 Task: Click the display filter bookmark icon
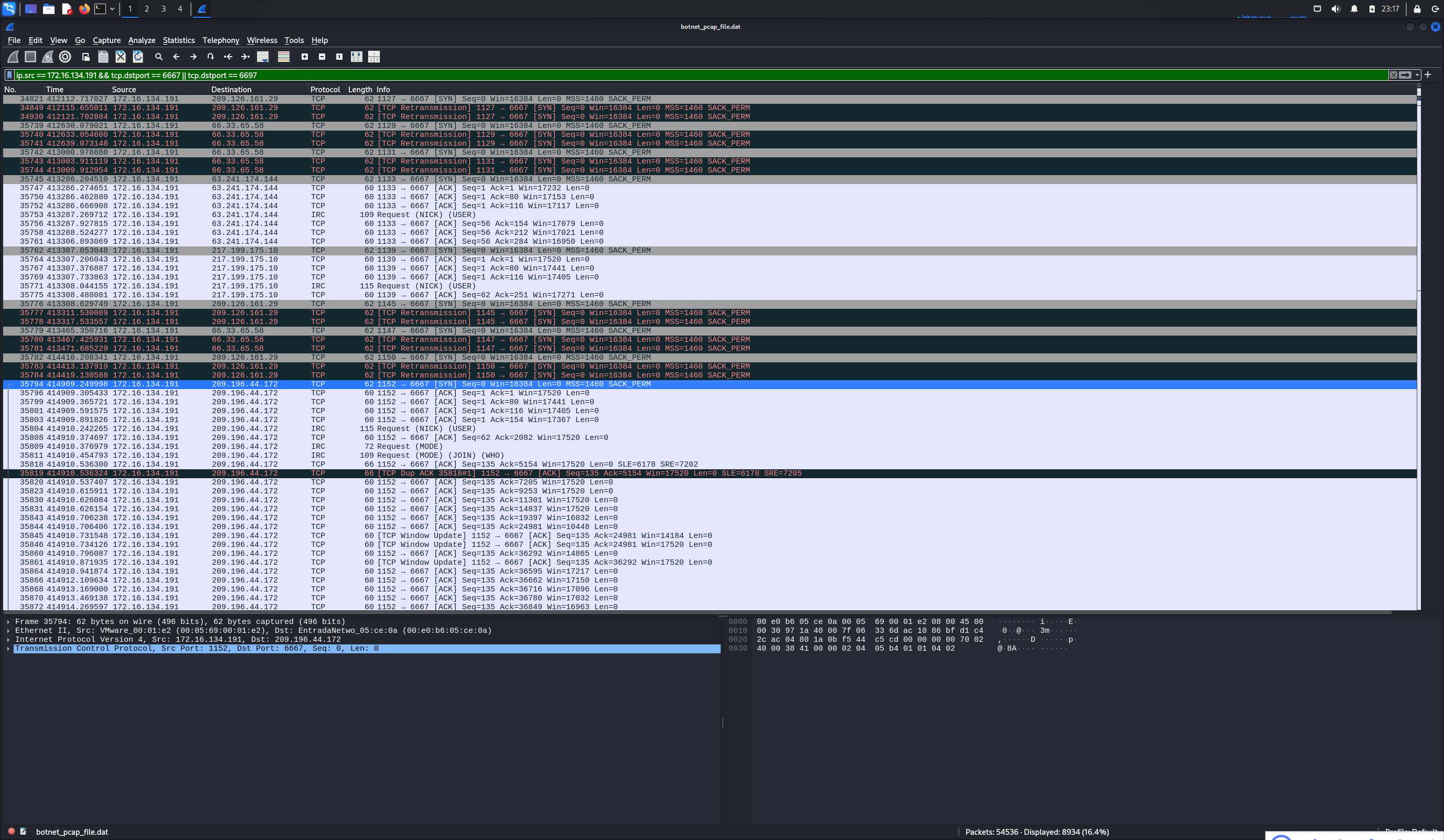9,75
